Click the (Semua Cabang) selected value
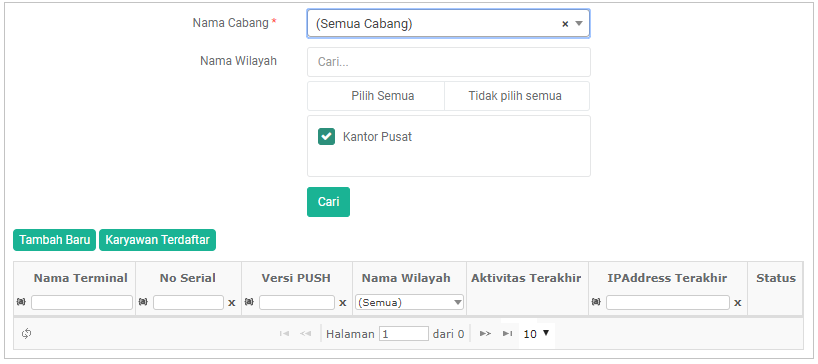The image size is (818, 364). click(364, 24)
